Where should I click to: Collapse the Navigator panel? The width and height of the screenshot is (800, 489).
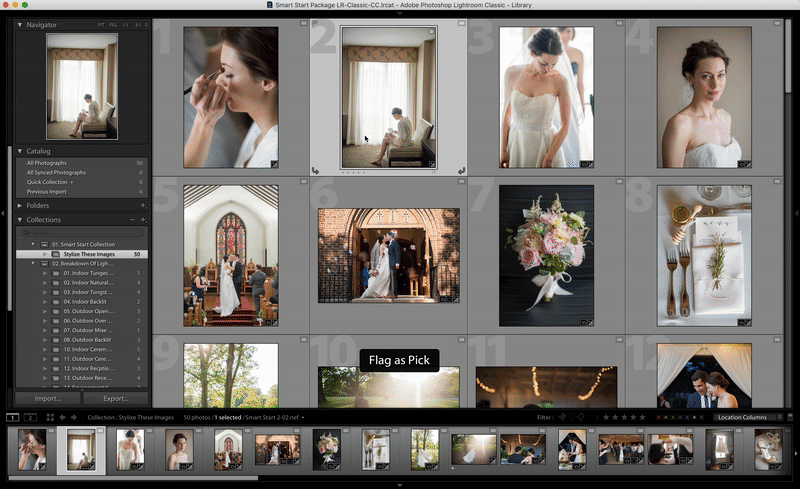20,23
